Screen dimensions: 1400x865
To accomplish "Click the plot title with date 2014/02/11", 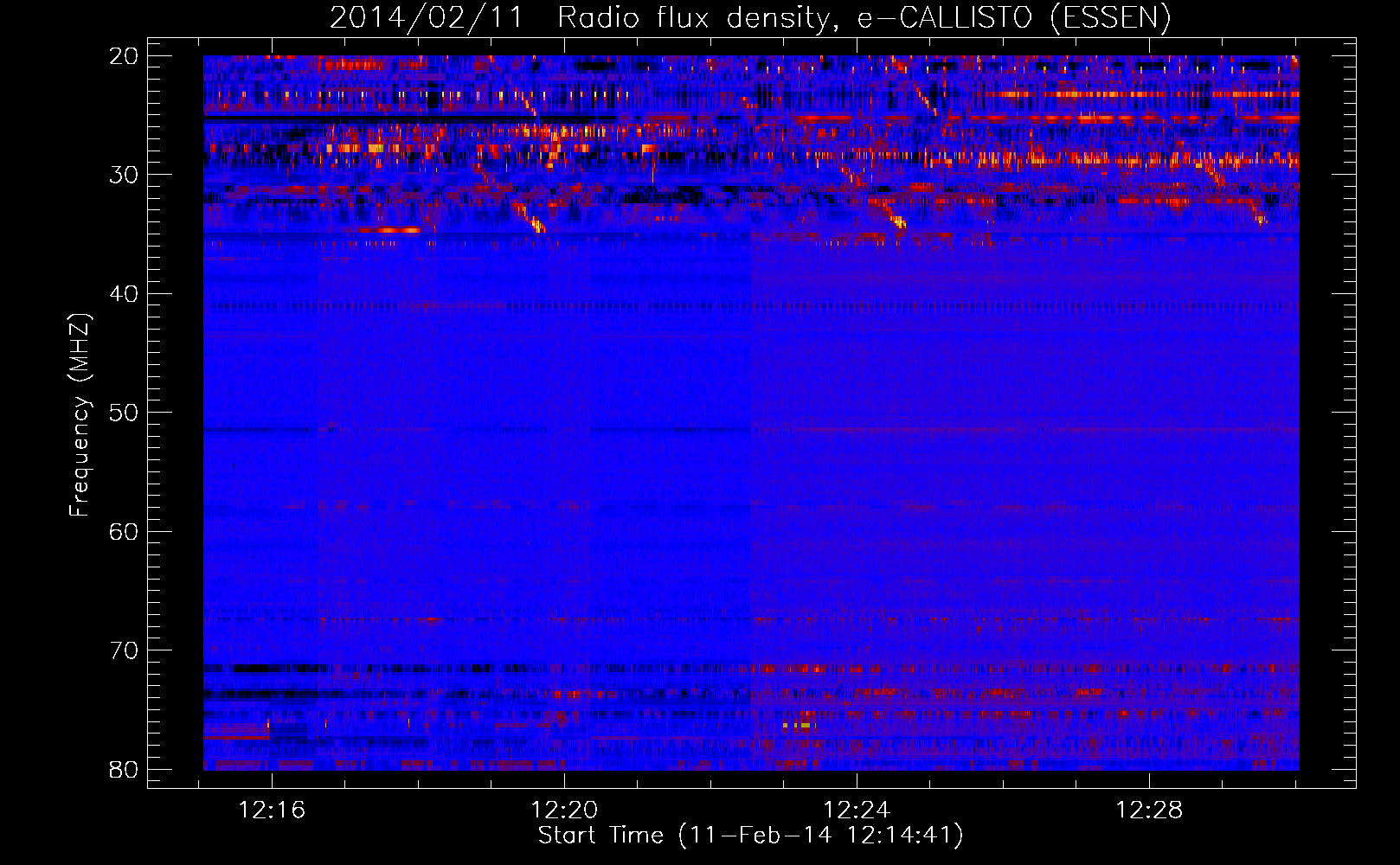I will [750, 17].
